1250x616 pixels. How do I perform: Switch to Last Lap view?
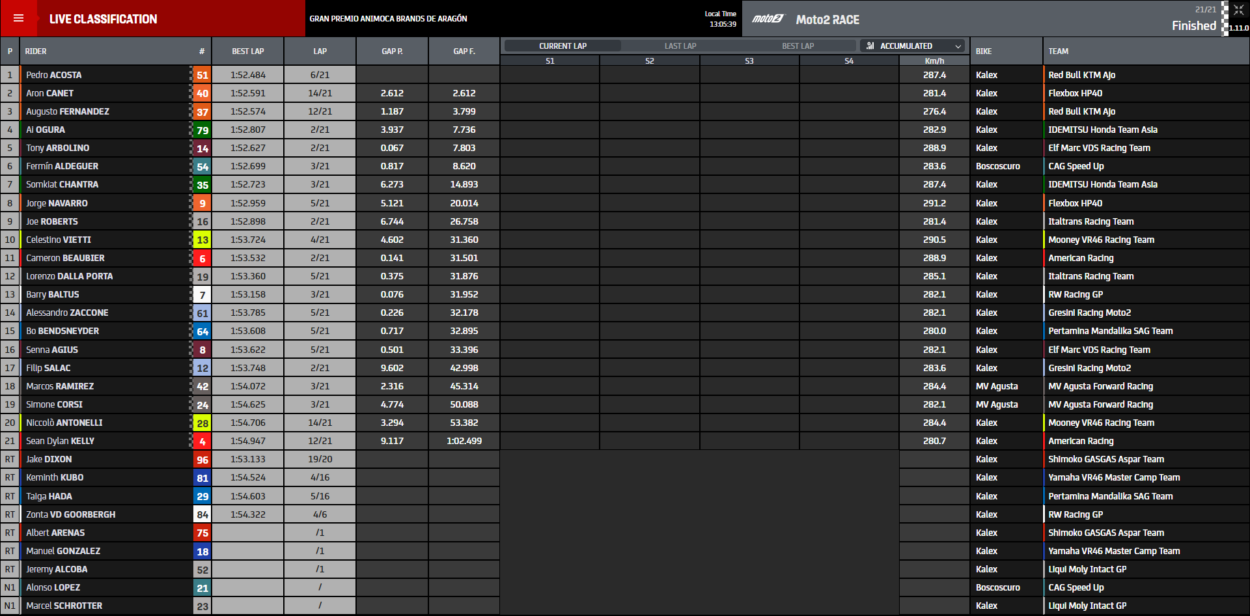(x=680, y=46)
